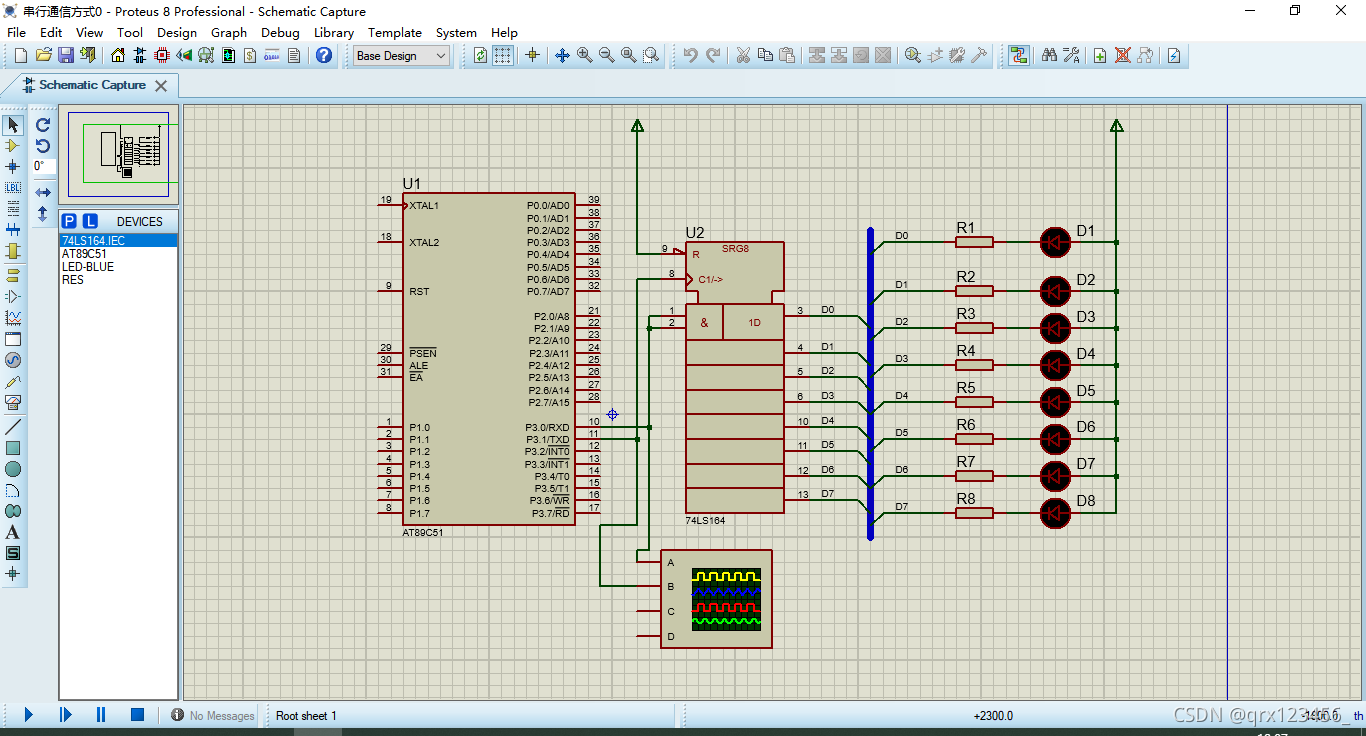This screenshot has height=736, width=1366.
Task: Select RES in the devices list
Action: 118,280
